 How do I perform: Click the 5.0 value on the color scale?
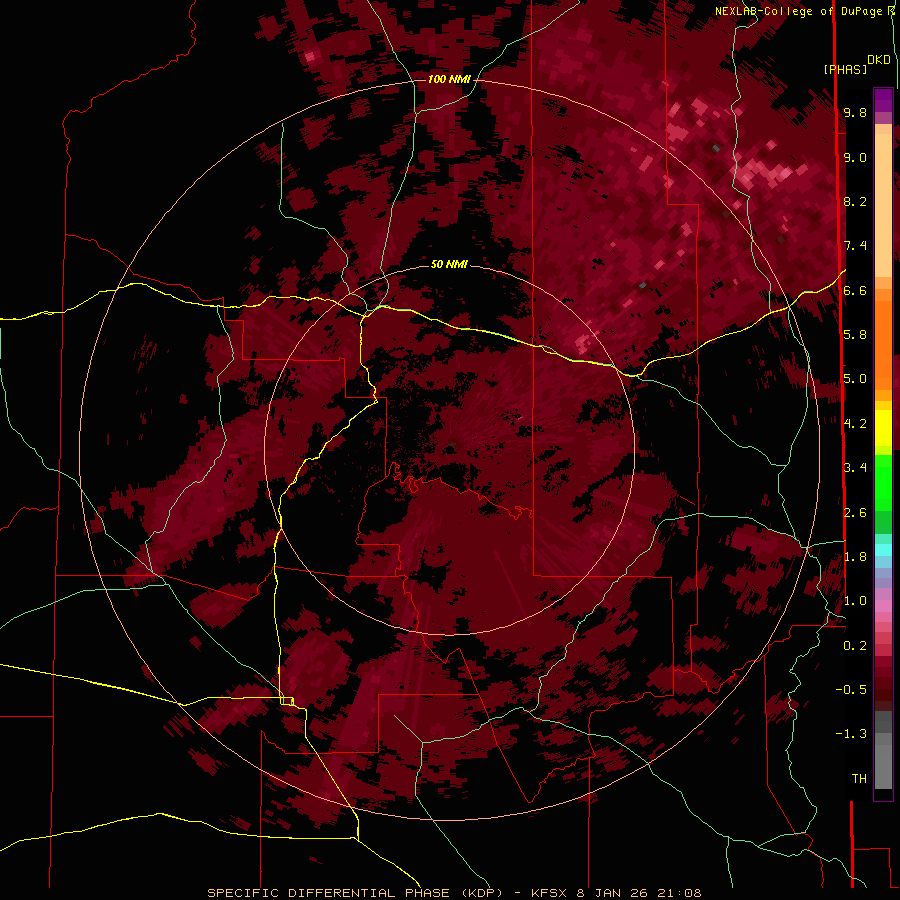[x=855, y=379]
